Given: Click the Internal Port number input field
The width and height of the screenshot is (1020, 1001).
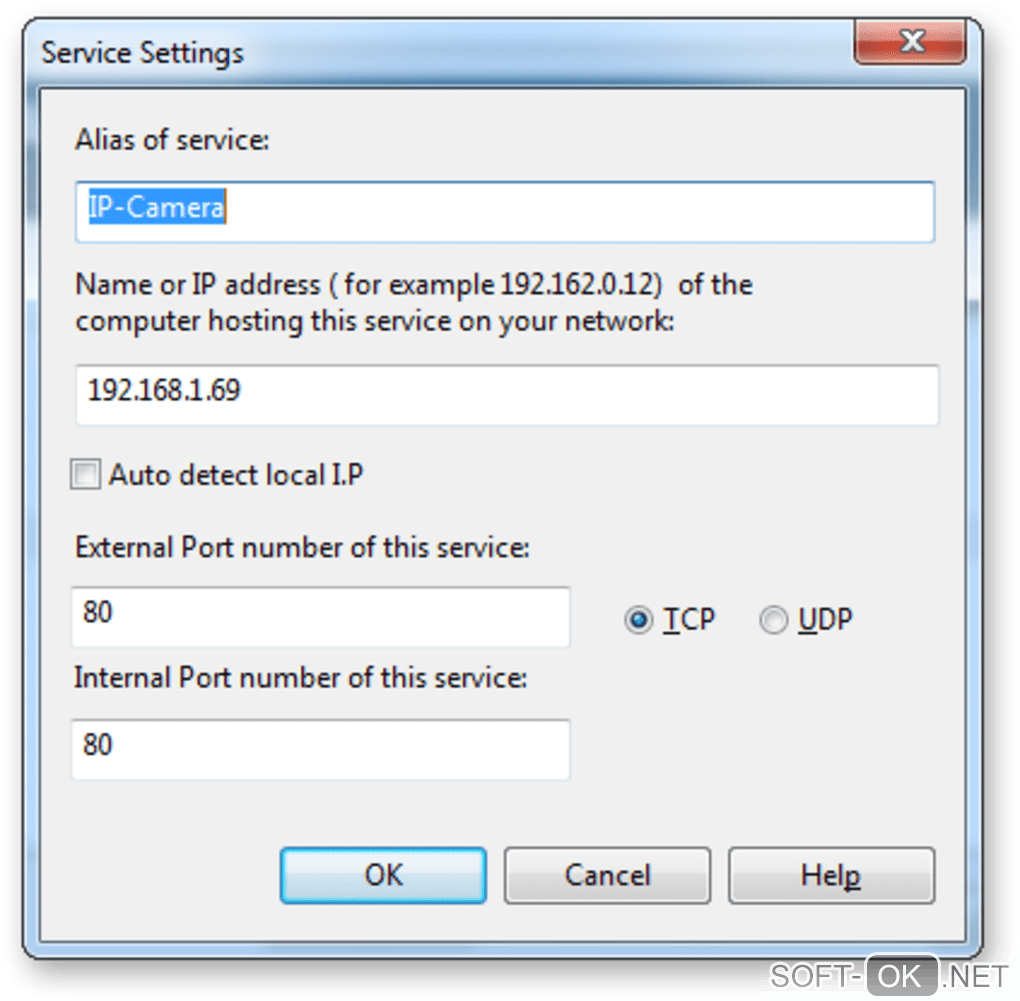Looking at the screenshot, I should pos(320,749).
